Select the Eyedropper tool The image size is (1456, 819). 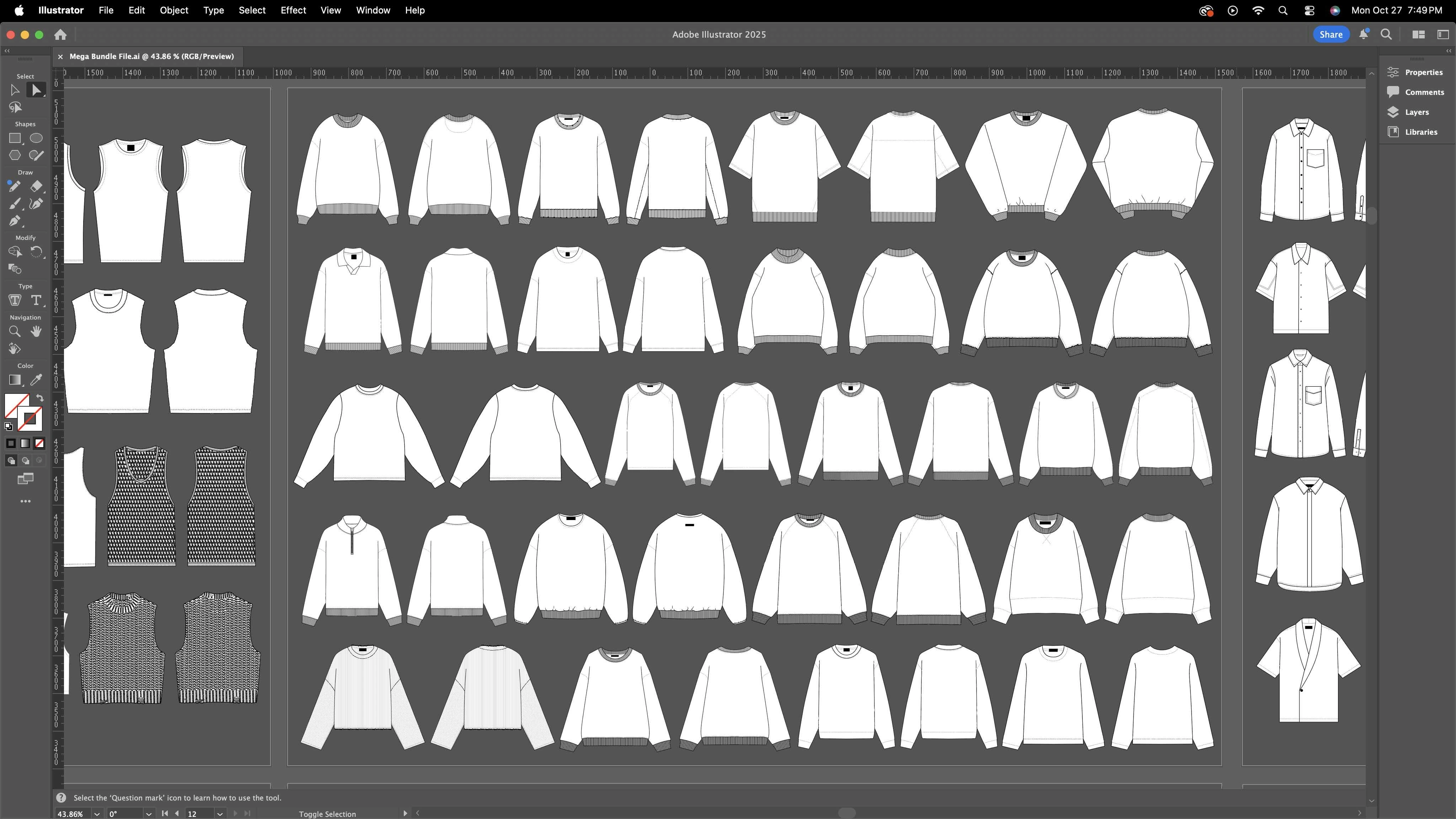point(36,379)
